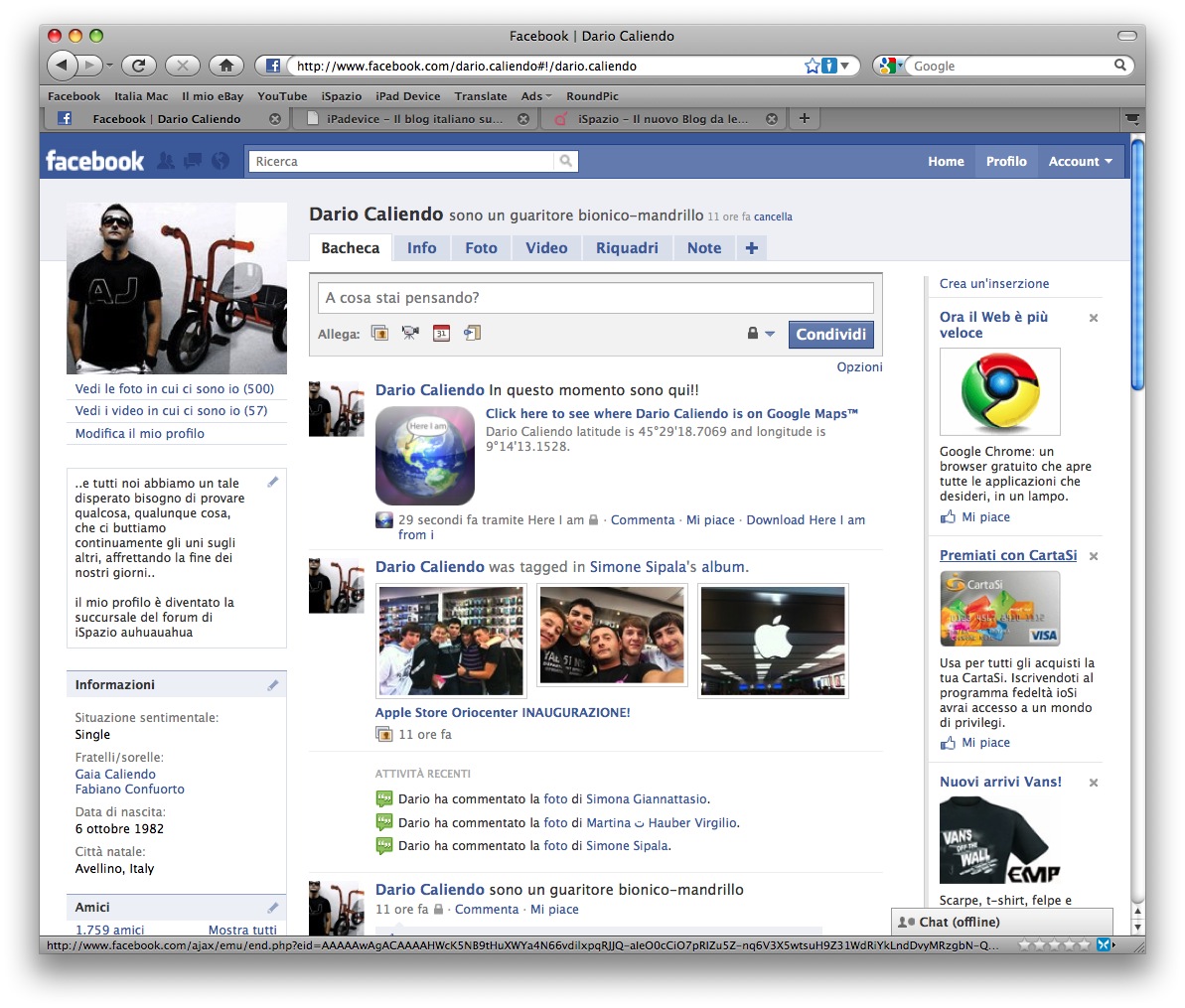
Task: Attach an event using the calendar icon
Action: 441,334
